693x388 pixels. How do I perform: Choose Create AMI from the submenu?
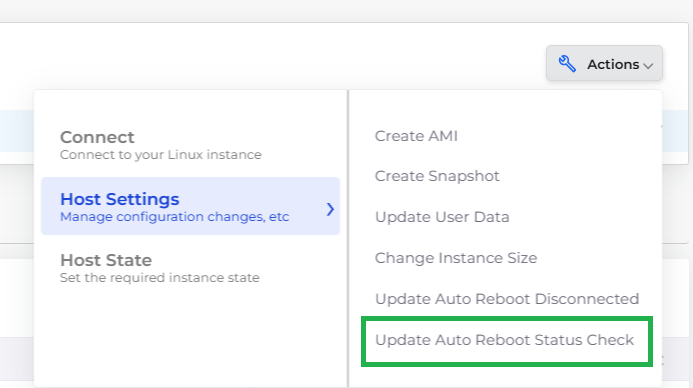(416, 136)
